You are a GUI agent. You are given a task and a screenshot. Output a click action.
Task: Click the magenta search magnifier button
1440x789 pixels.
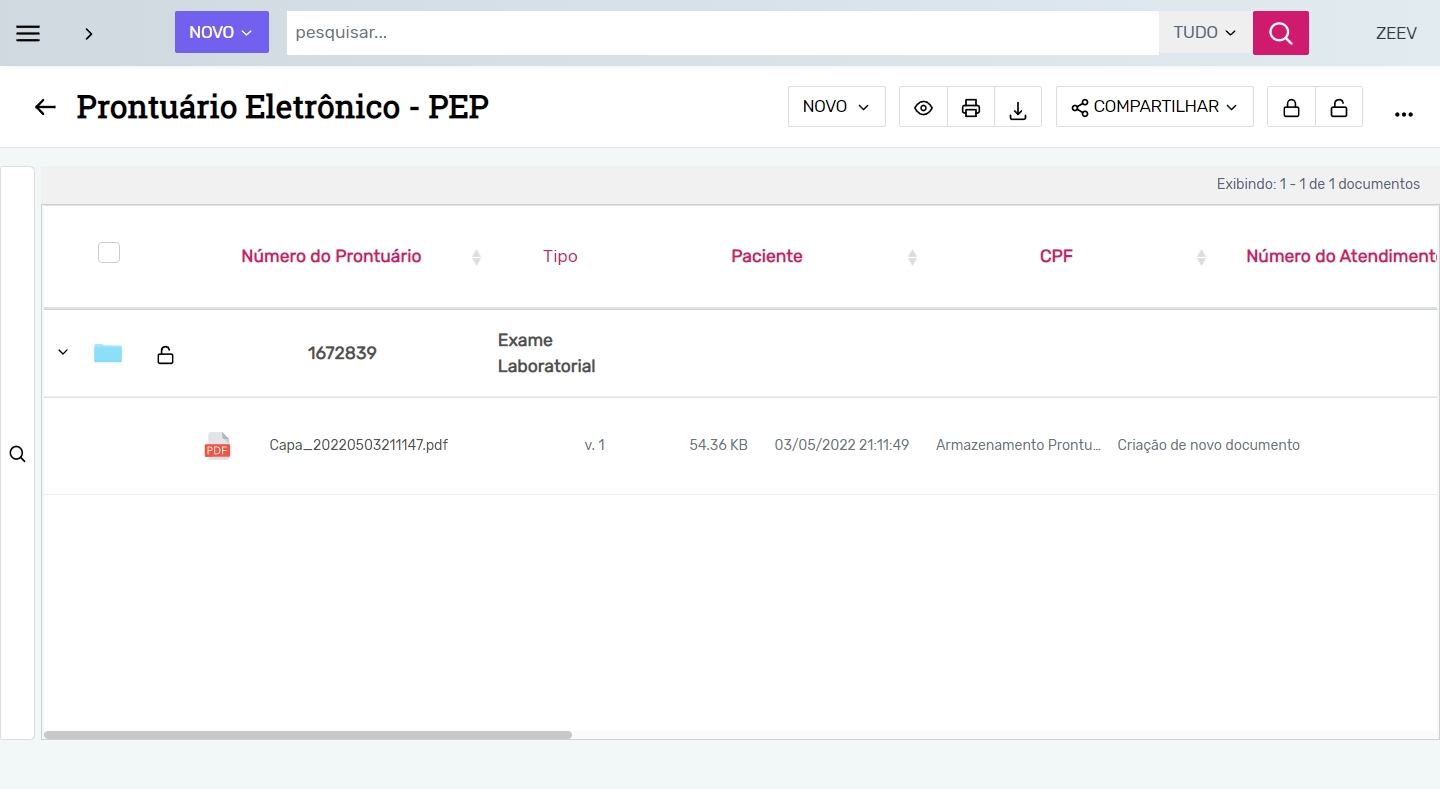click(1280, 33)
